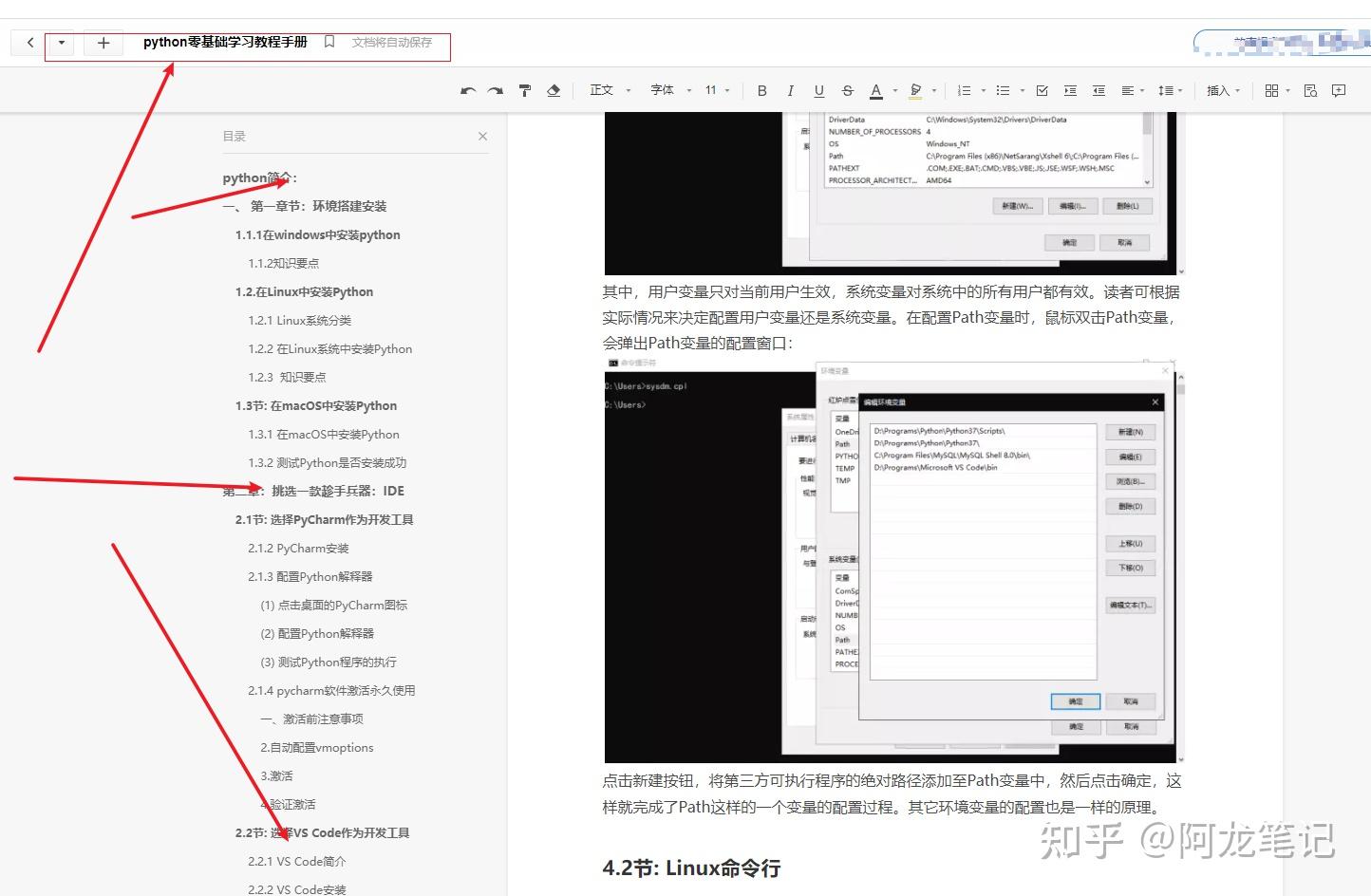Open find and replace icon
The width and height of the screenshot is (1371, 896).
(x=1311, y=91)
